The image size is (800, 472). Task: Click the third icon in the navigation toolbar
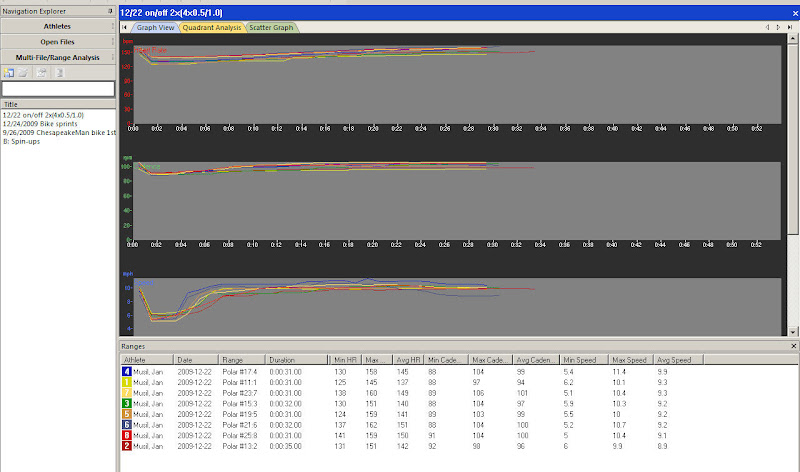click(42, 73)
